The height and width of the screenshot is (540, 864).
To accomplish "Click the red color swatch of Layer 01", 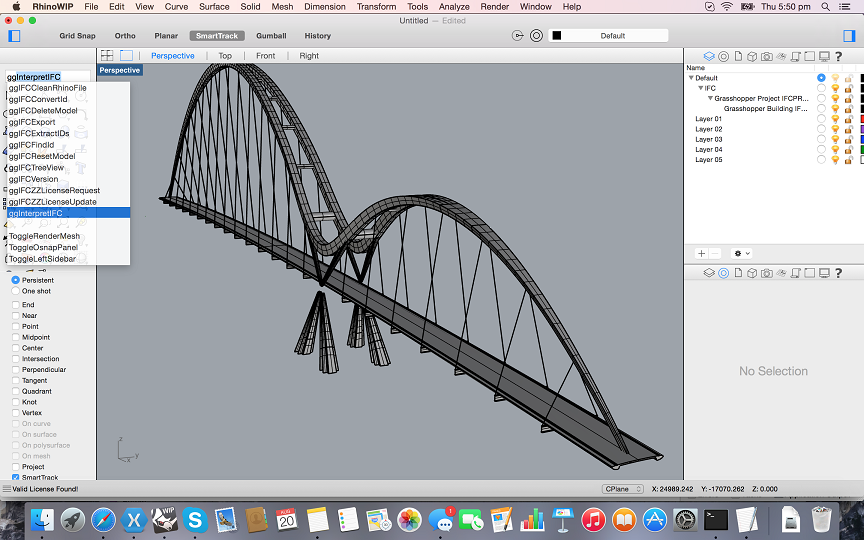I will (x=861, y=119).
